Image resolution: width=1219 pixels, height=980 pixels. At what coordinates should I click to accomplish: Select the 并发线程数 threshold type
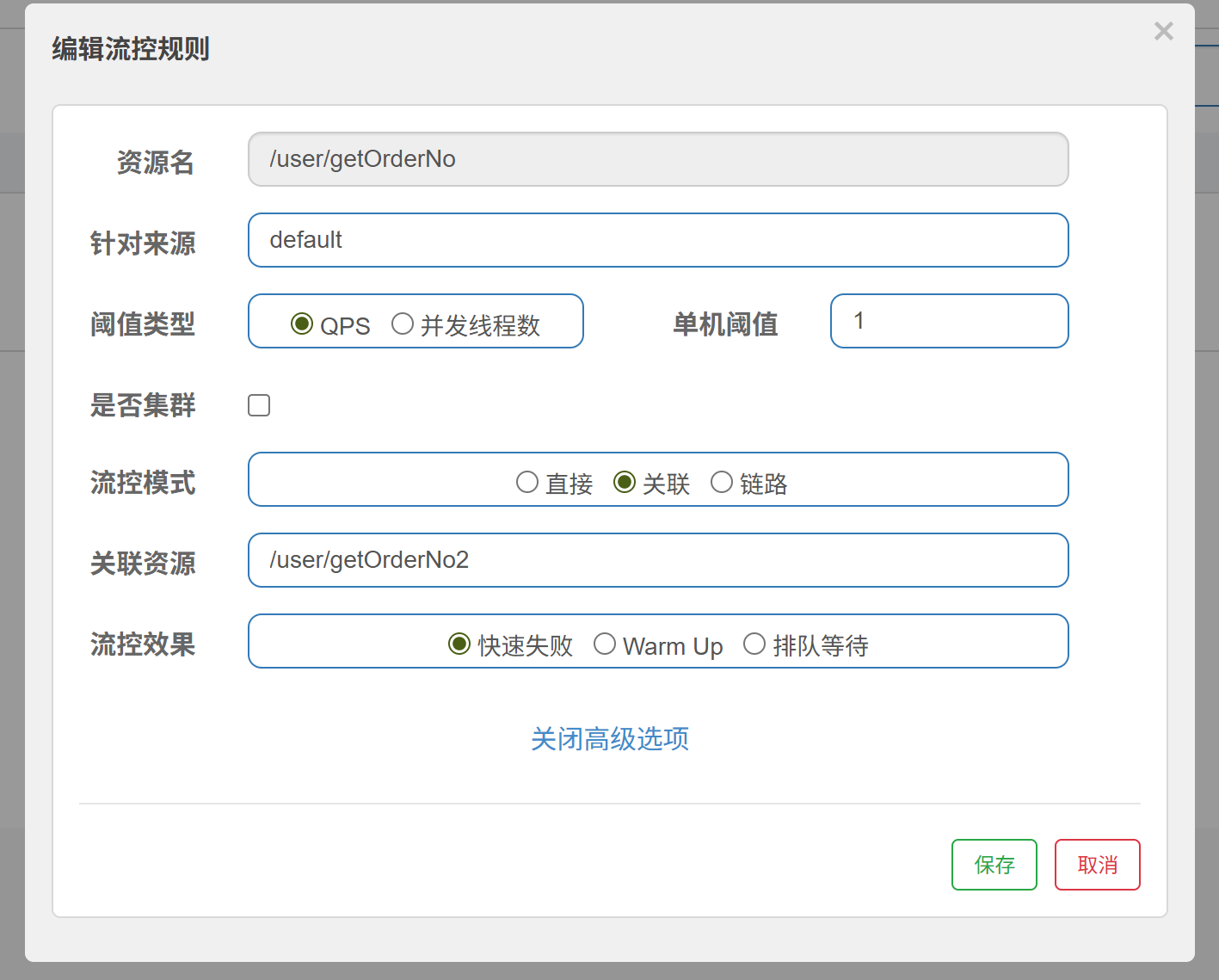click(x=402, y=324)
